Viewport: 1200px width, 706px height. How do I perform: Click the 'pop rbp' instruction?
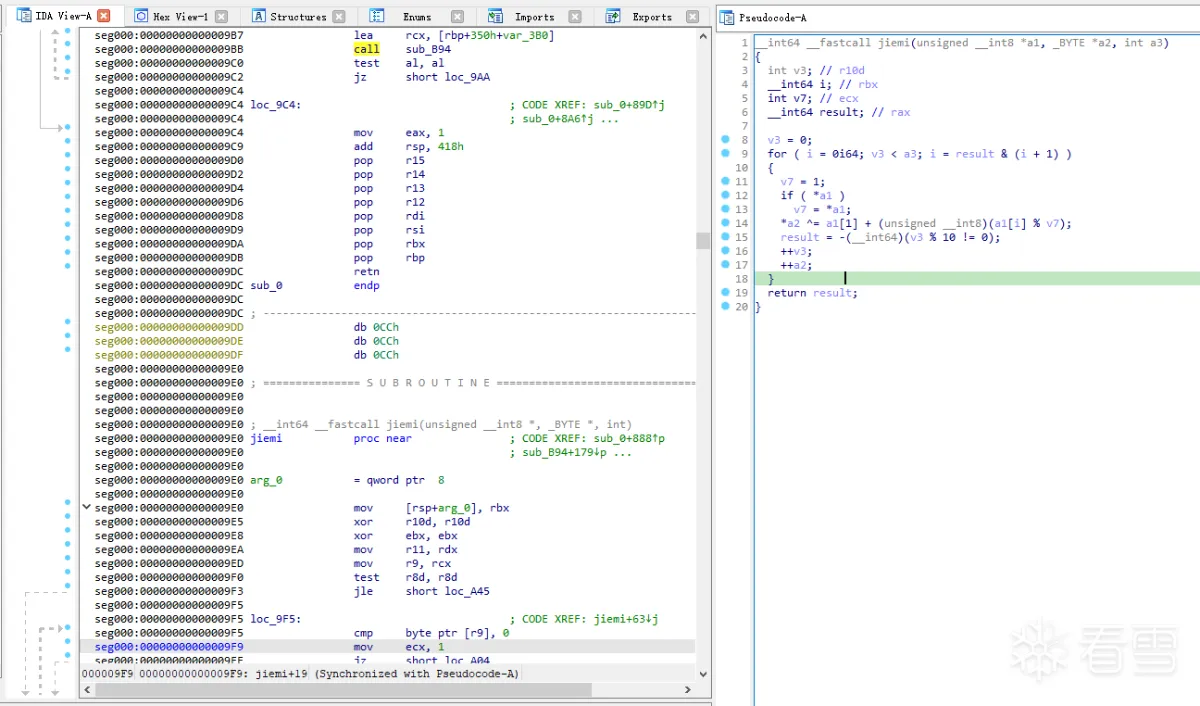389,258
